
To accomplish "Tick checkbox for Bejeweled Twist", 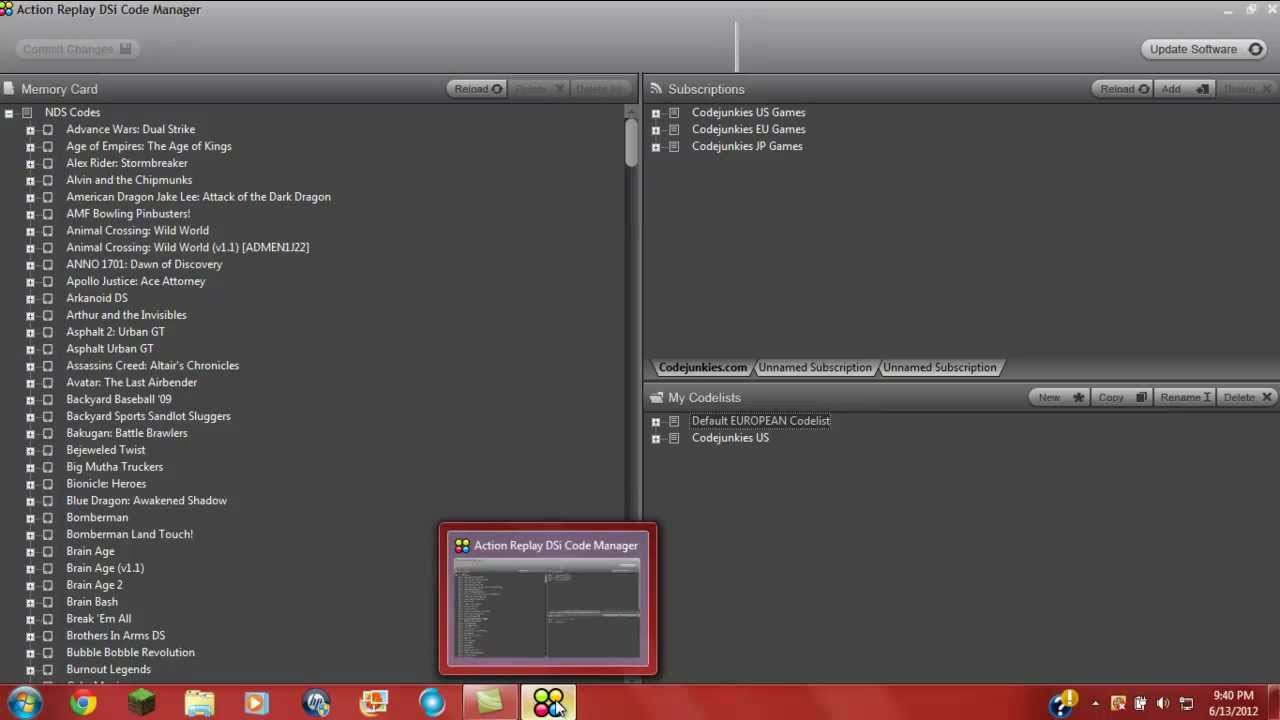I will 47,450.
